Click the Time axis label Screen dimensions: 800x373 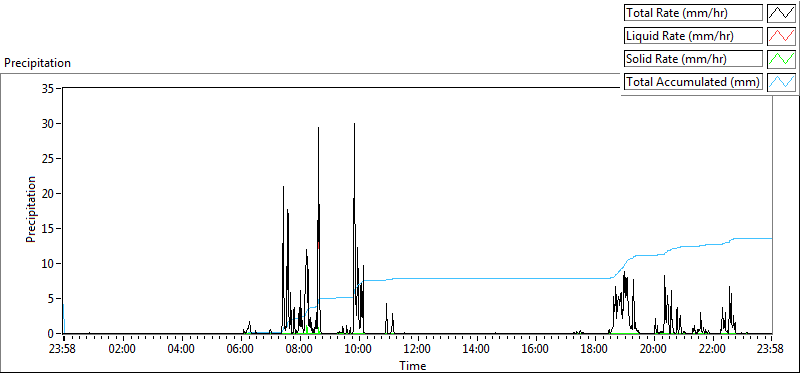[412, 365]
